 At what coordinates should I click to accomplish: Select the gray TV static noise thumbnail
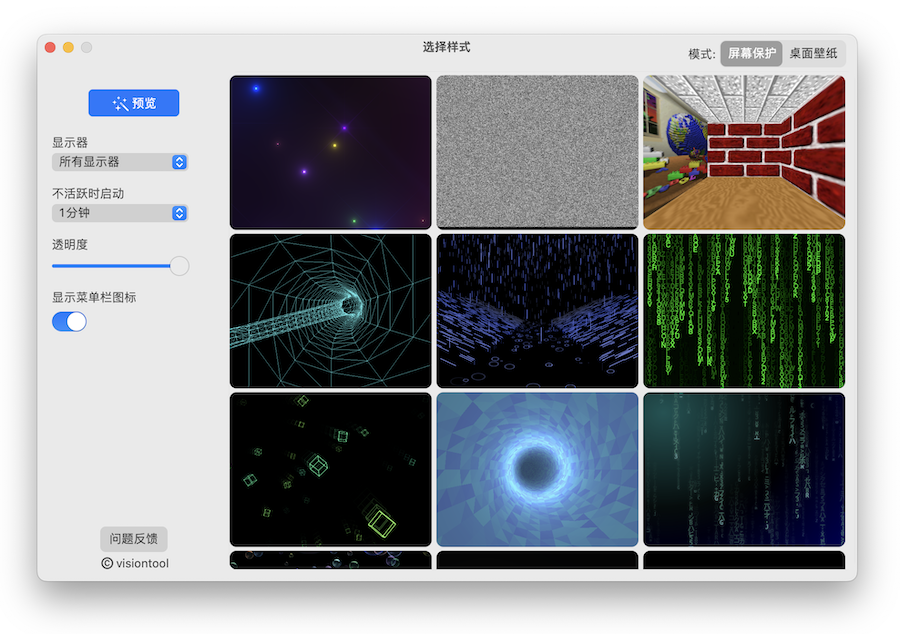click(537, 152)
